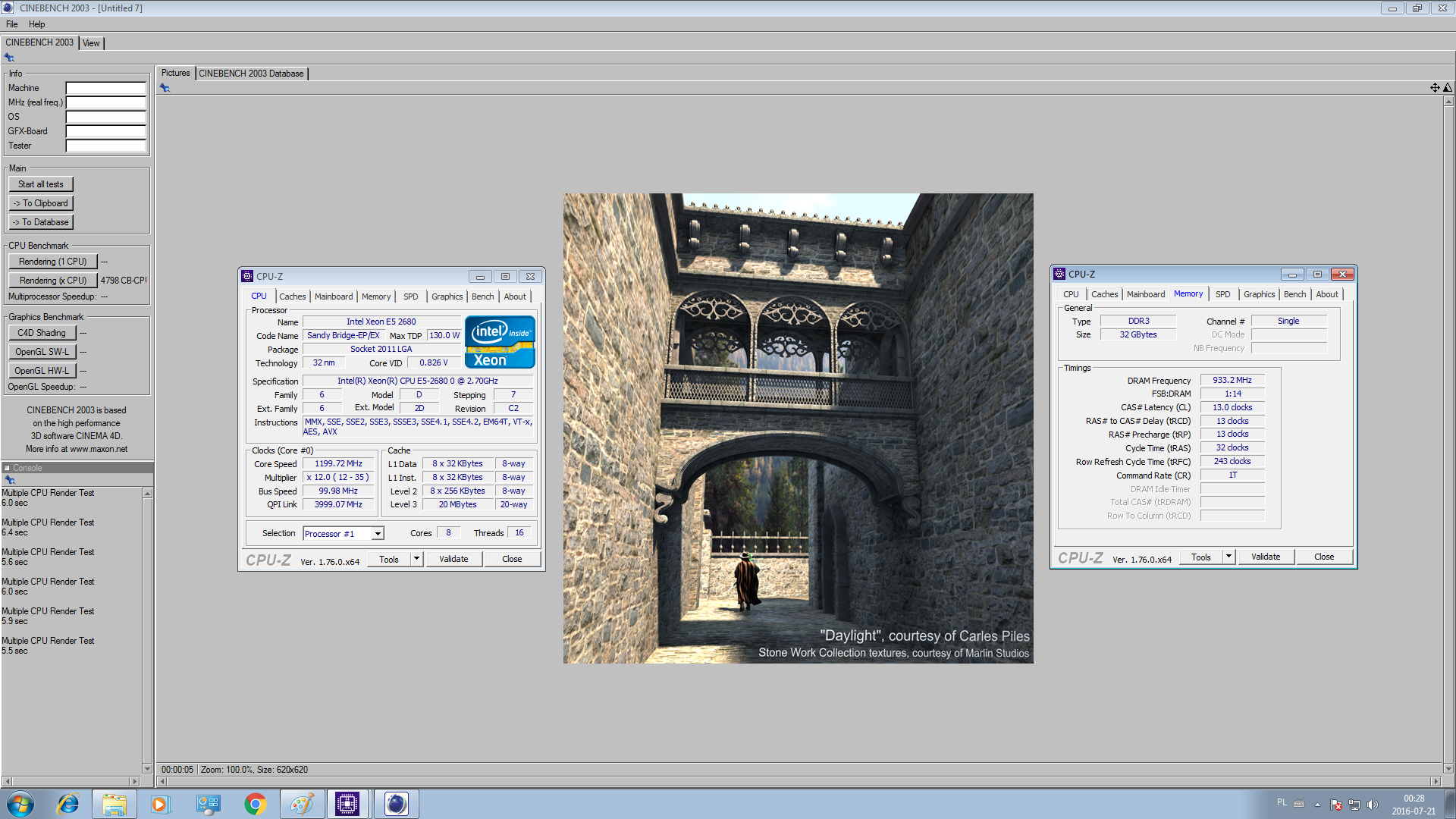Open the Selection Processor #1 dropdown
The image size is (1456, 819).
[377, 534]
